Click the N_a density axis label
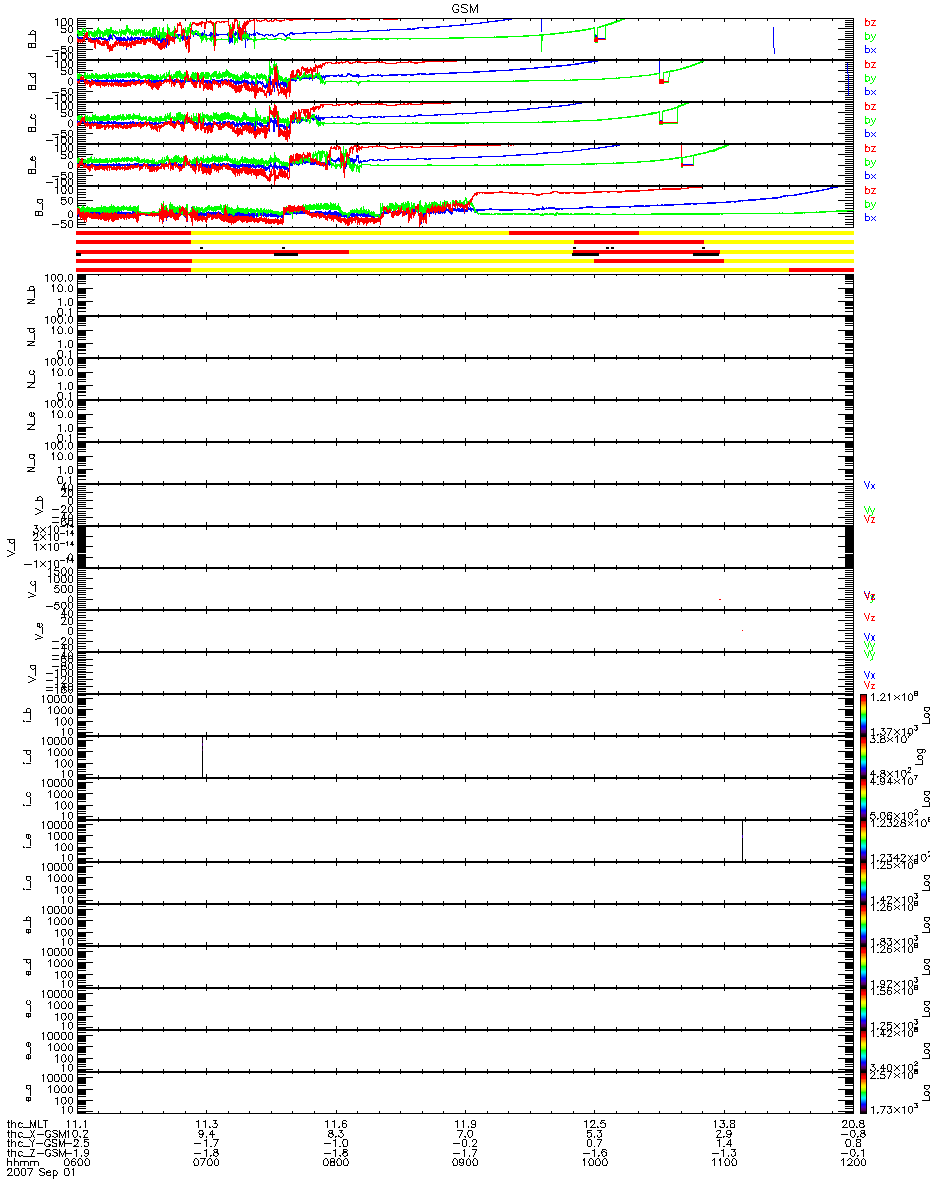The image size is (930, 1200). click(33, 462)
